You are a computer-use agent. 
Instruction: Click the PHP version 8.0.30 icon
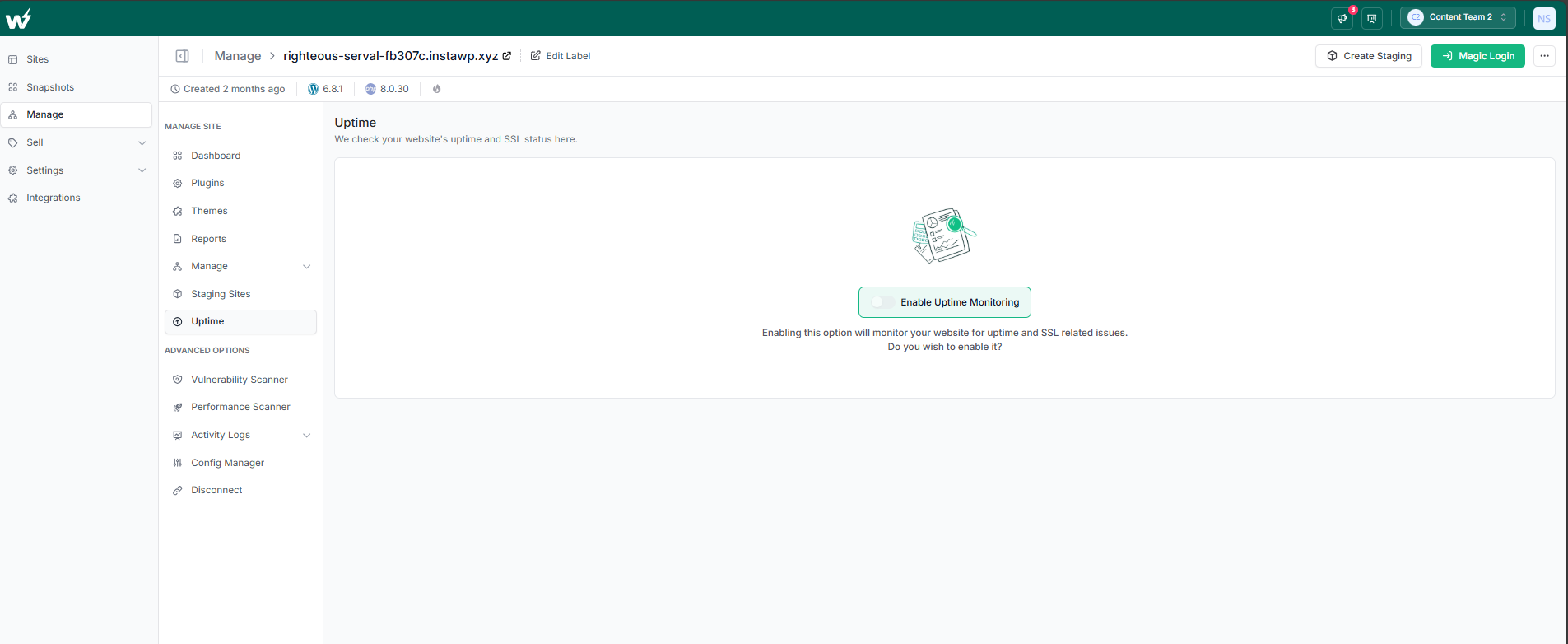coord(370,89)
